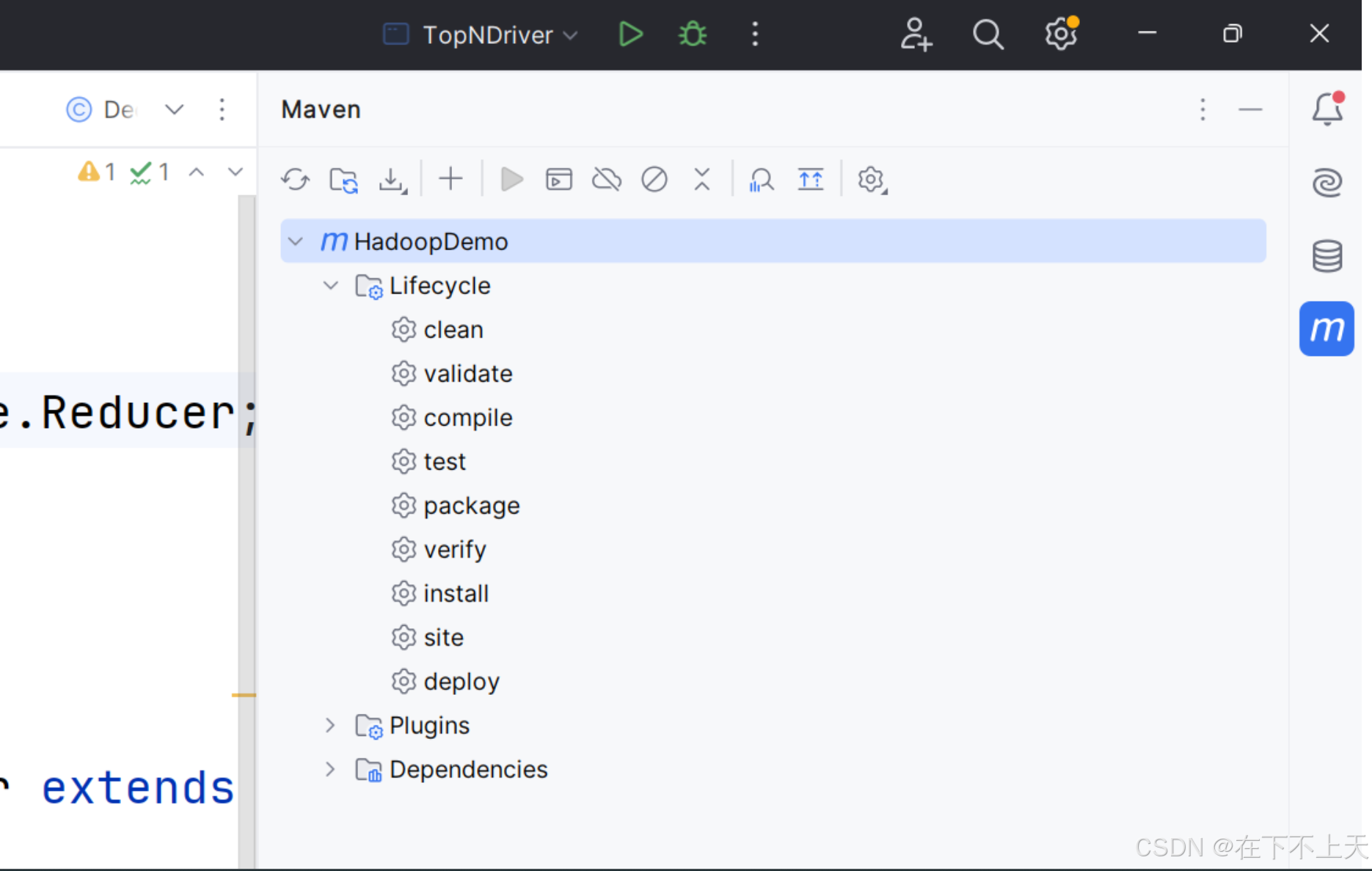
Task: Open the TopNDriver run configuration dropdown
Action: (x=481, y=34)
